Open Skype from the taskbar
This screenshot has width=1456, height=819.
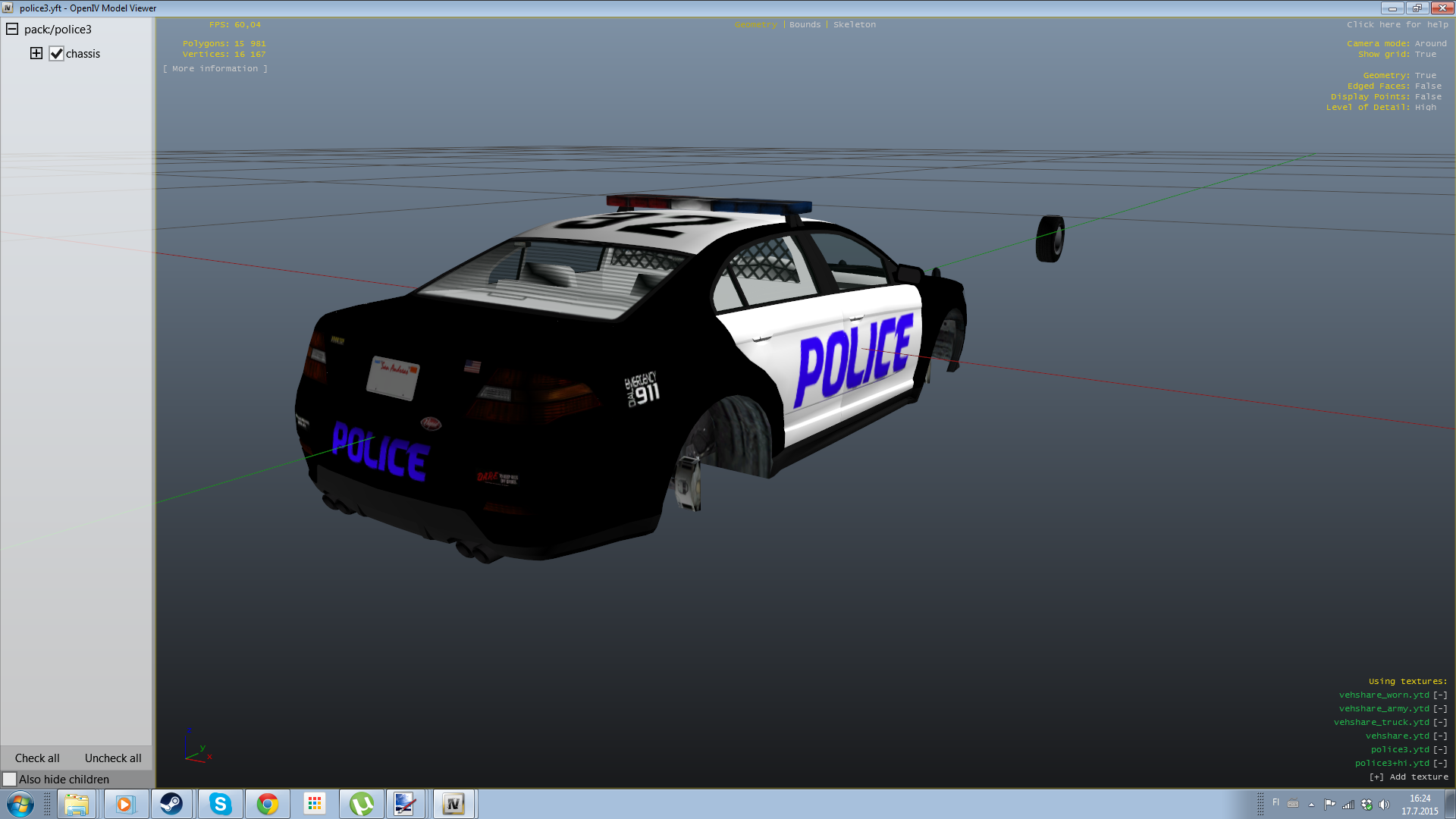coord(220,804)
